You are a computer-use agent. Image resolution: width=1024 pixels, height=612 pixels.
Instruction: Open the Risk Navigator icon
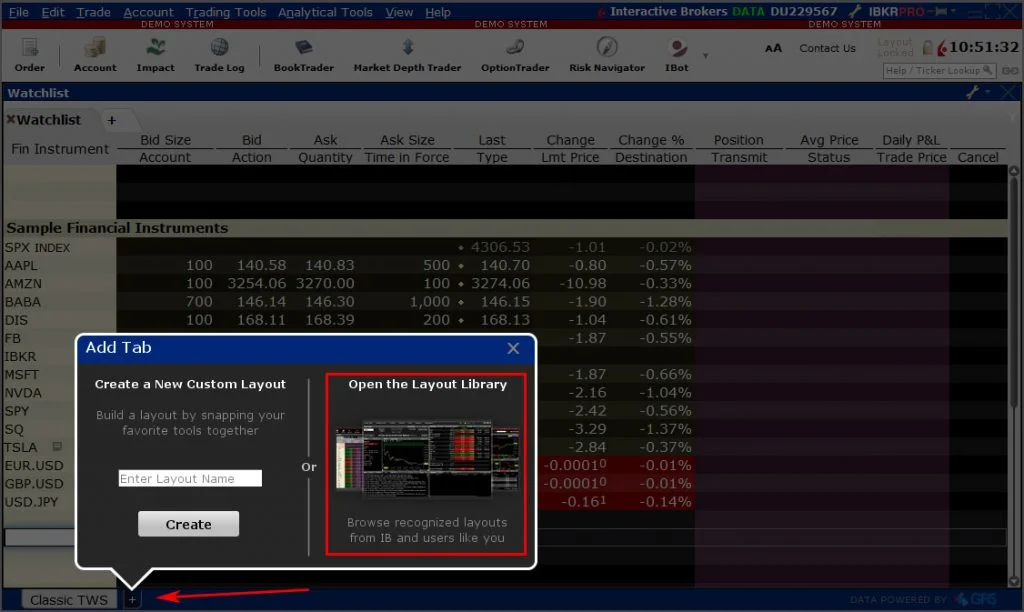[x=607, y=54]
